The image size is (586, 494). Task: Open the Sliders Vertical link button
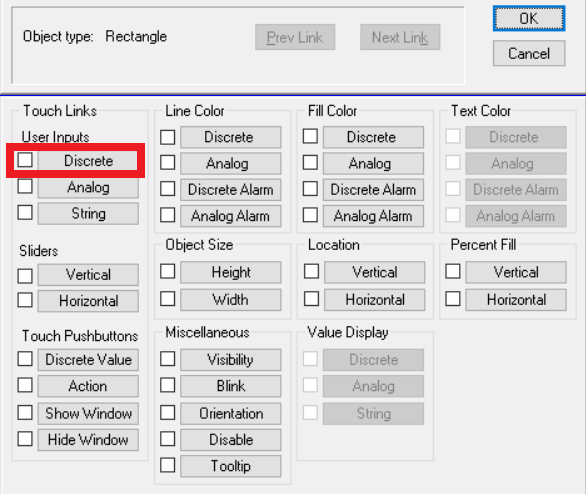(x=88, y=275)
